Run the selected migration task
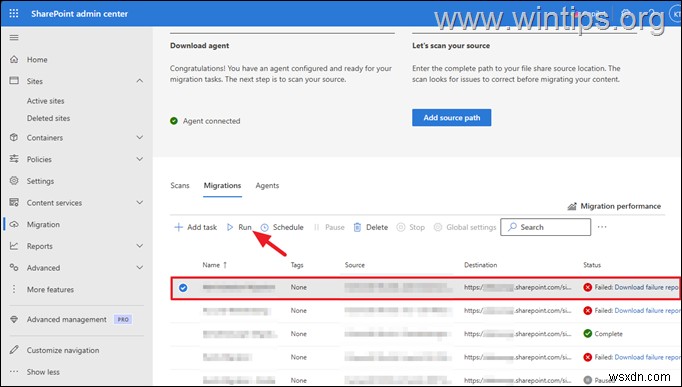The image size is (682, 387). point(239,227)
